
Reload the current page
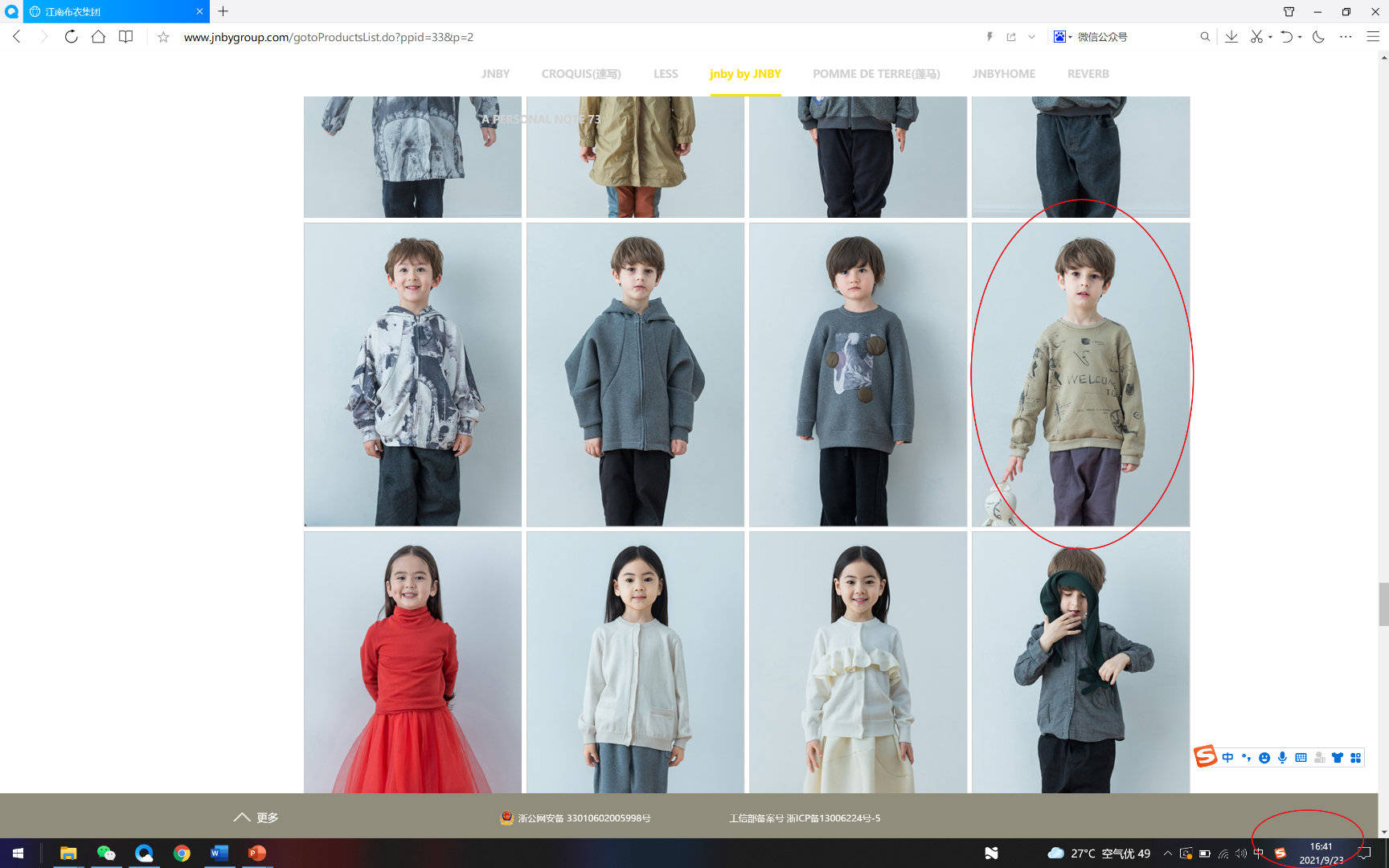[71, 37]
